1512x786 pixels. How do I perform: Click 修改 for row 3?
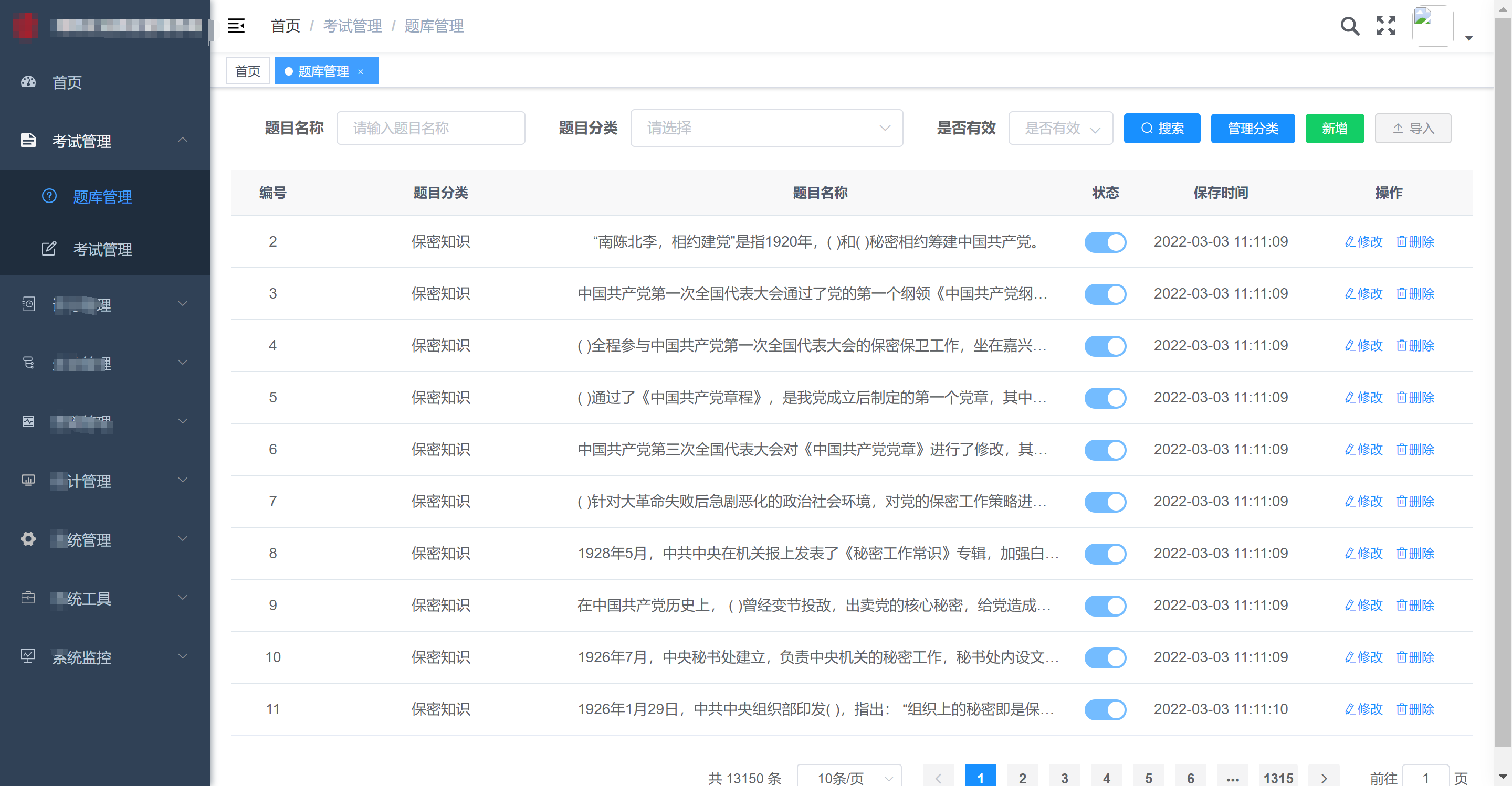(x=1363, y=293)
